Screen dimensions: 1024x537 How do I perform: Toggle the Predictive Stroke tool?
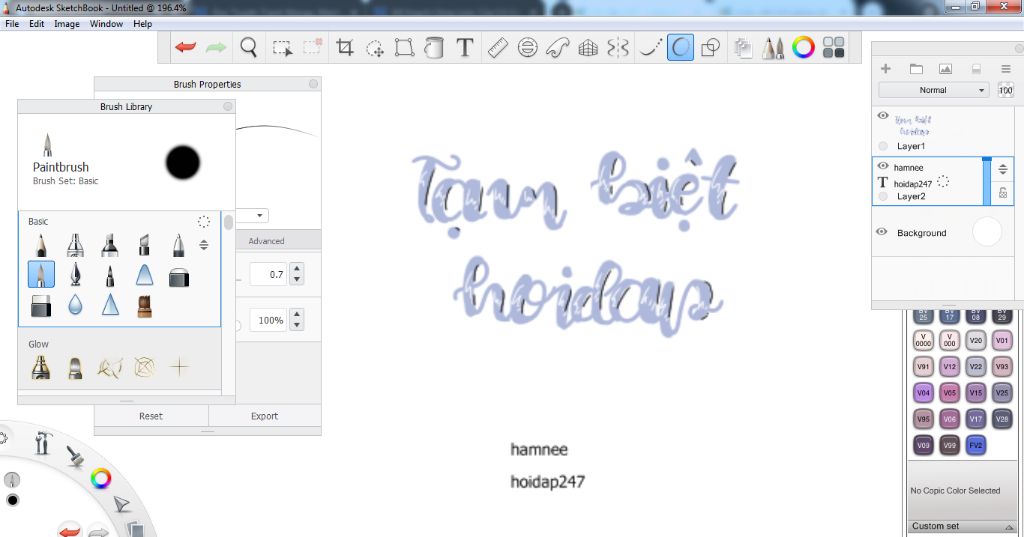[x=680, y=48]
